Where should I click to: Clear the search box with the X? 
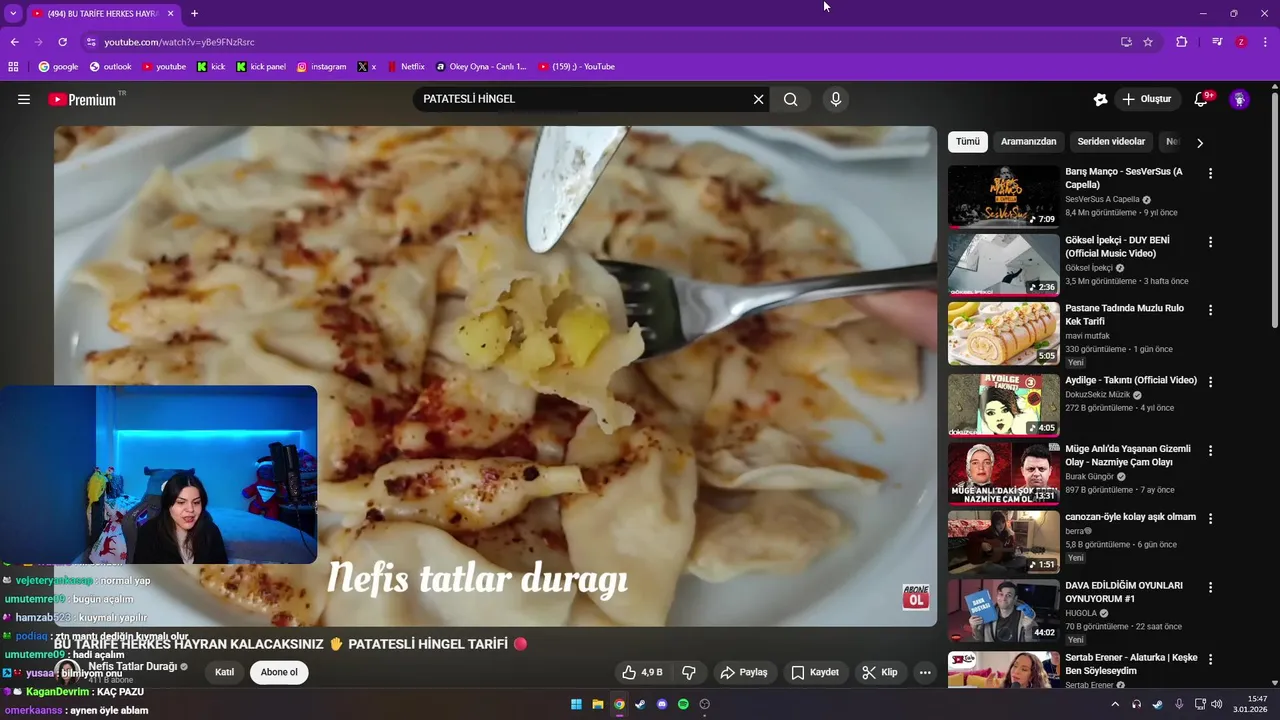pyautogui.click(x=758, y=99)
